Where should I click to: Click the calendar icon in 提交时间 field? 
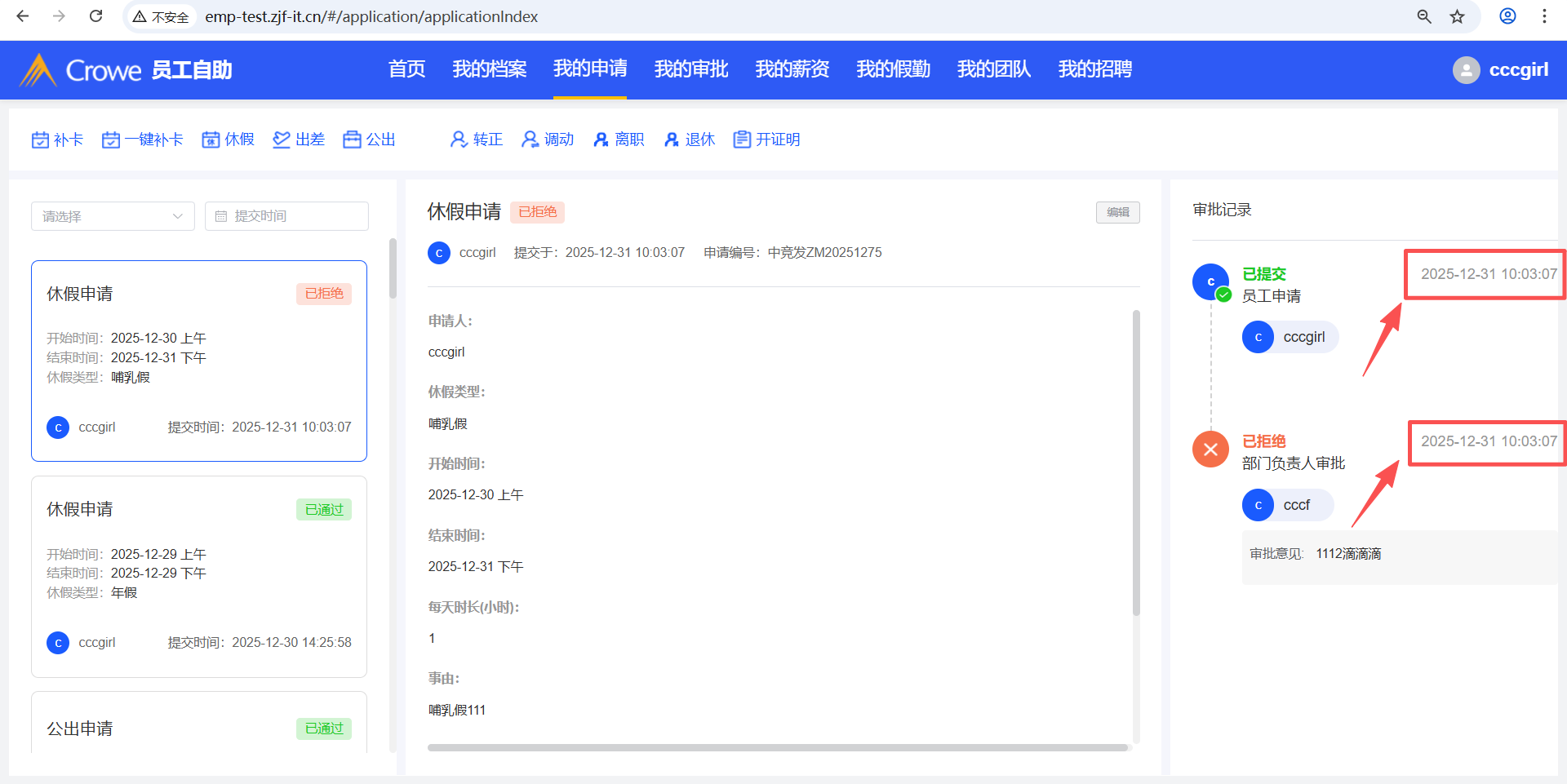tap(221, 216)
